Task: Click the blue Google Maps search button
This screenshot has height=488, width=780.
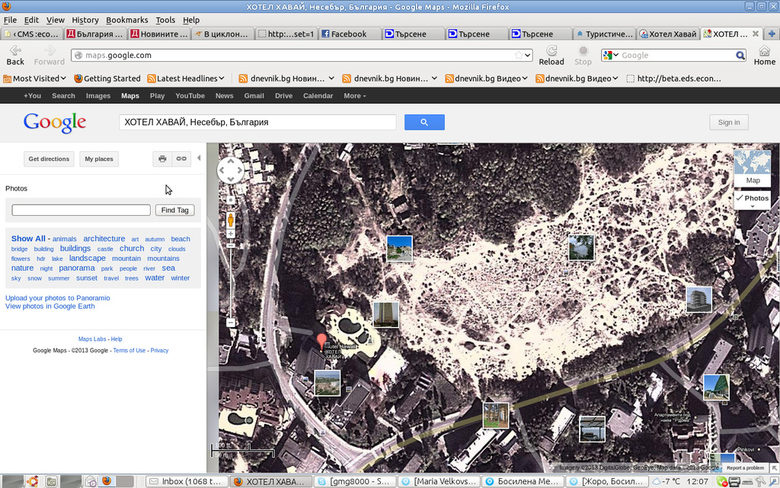Action: click(424, 122)
